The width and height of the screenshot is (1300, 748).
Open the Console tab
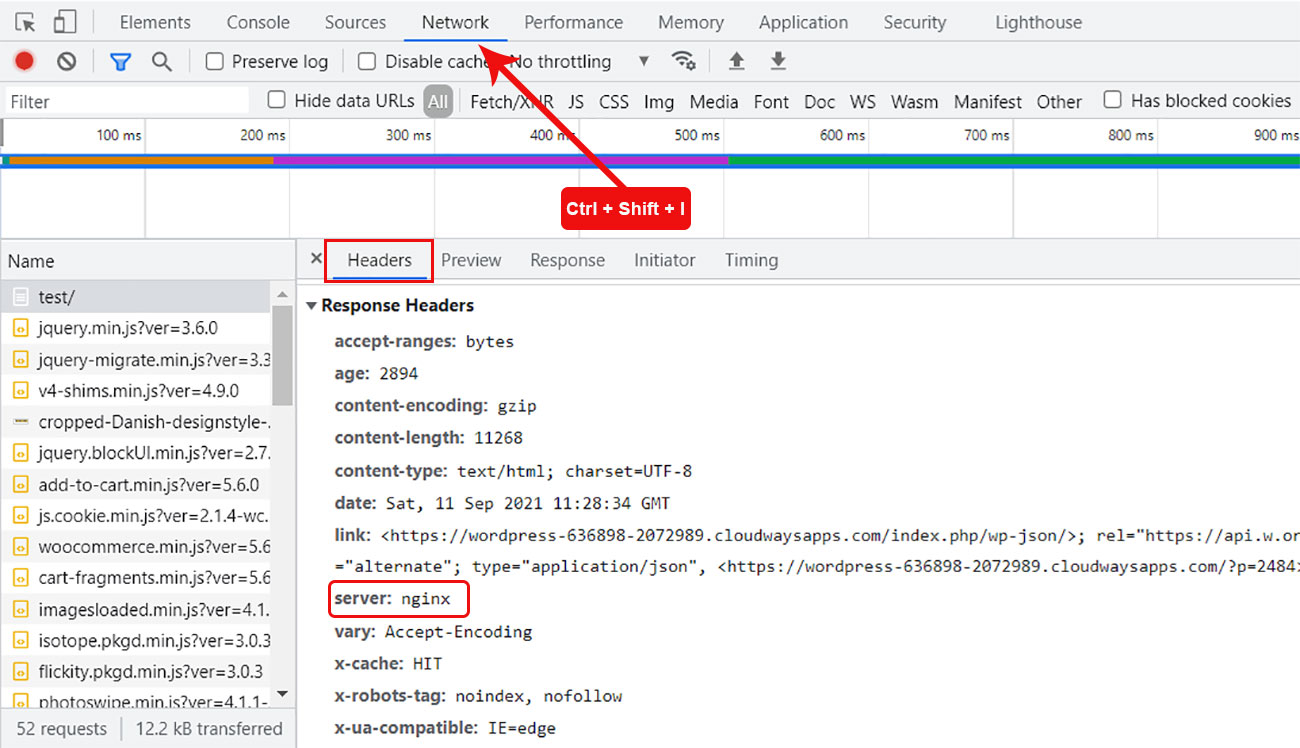coord(258,22)
